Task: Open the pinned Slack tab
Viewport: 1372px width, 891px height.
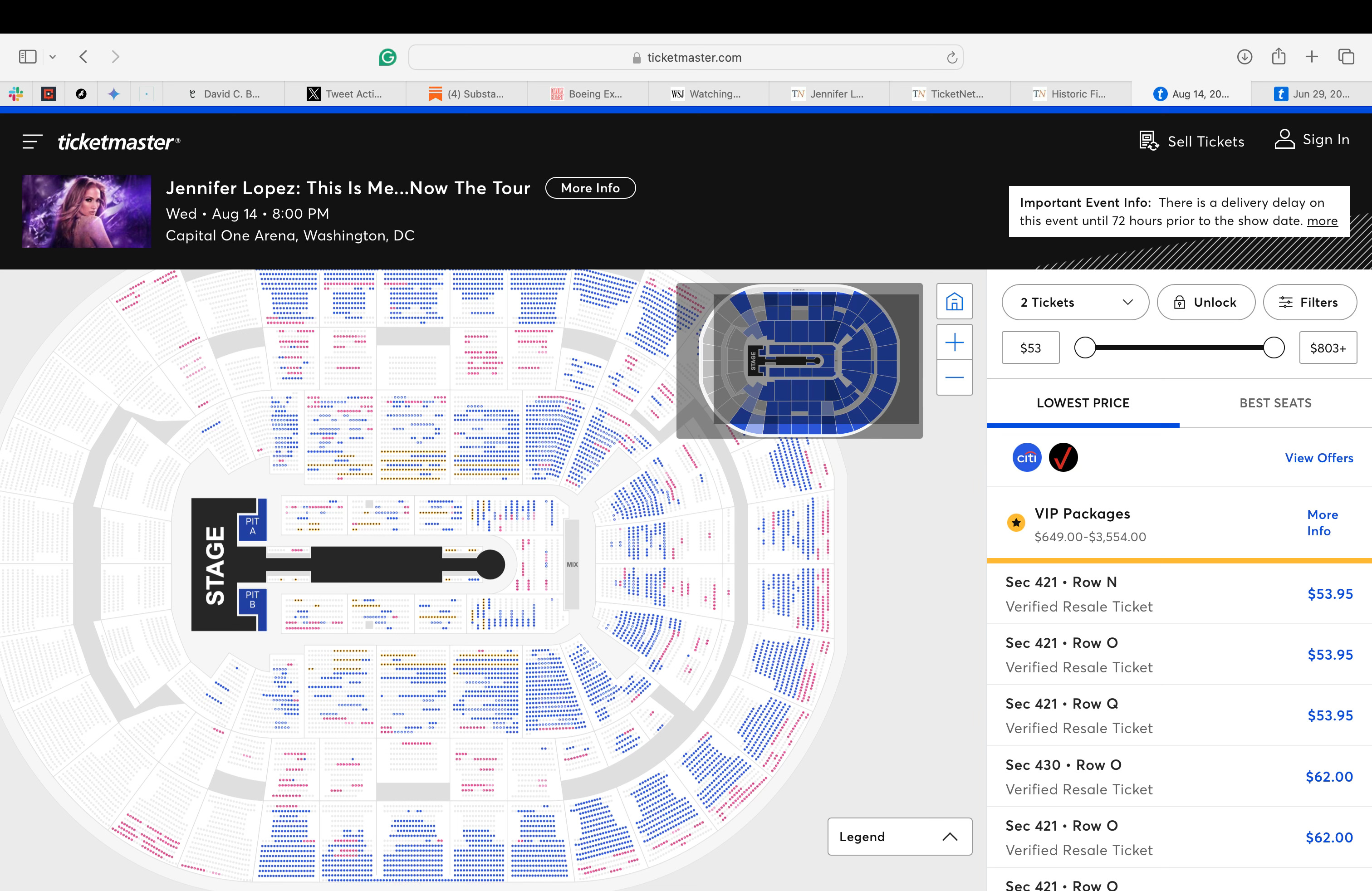Action: click(x=16, y=94)
